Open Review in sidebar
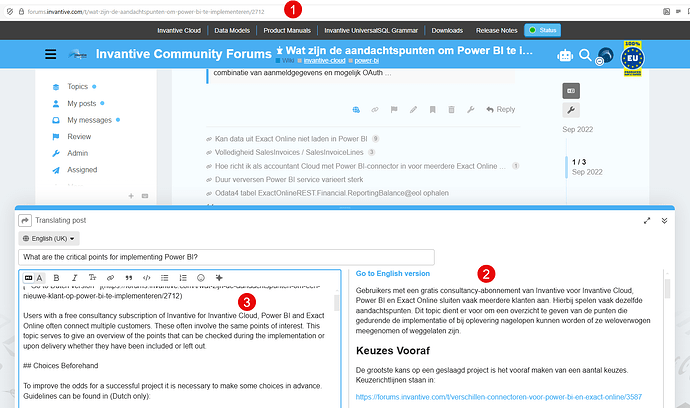Image resolution: width=690 pixels, height=408 pixels. [79, 137]
